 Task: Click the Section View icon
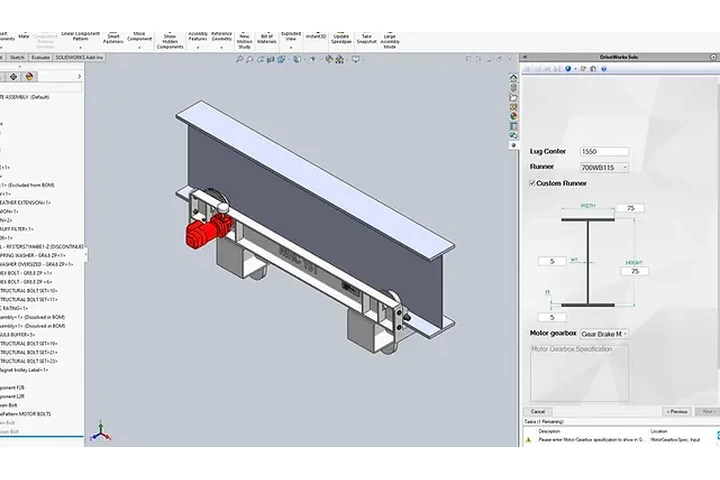pyautogui.click(x=270, y=59)
